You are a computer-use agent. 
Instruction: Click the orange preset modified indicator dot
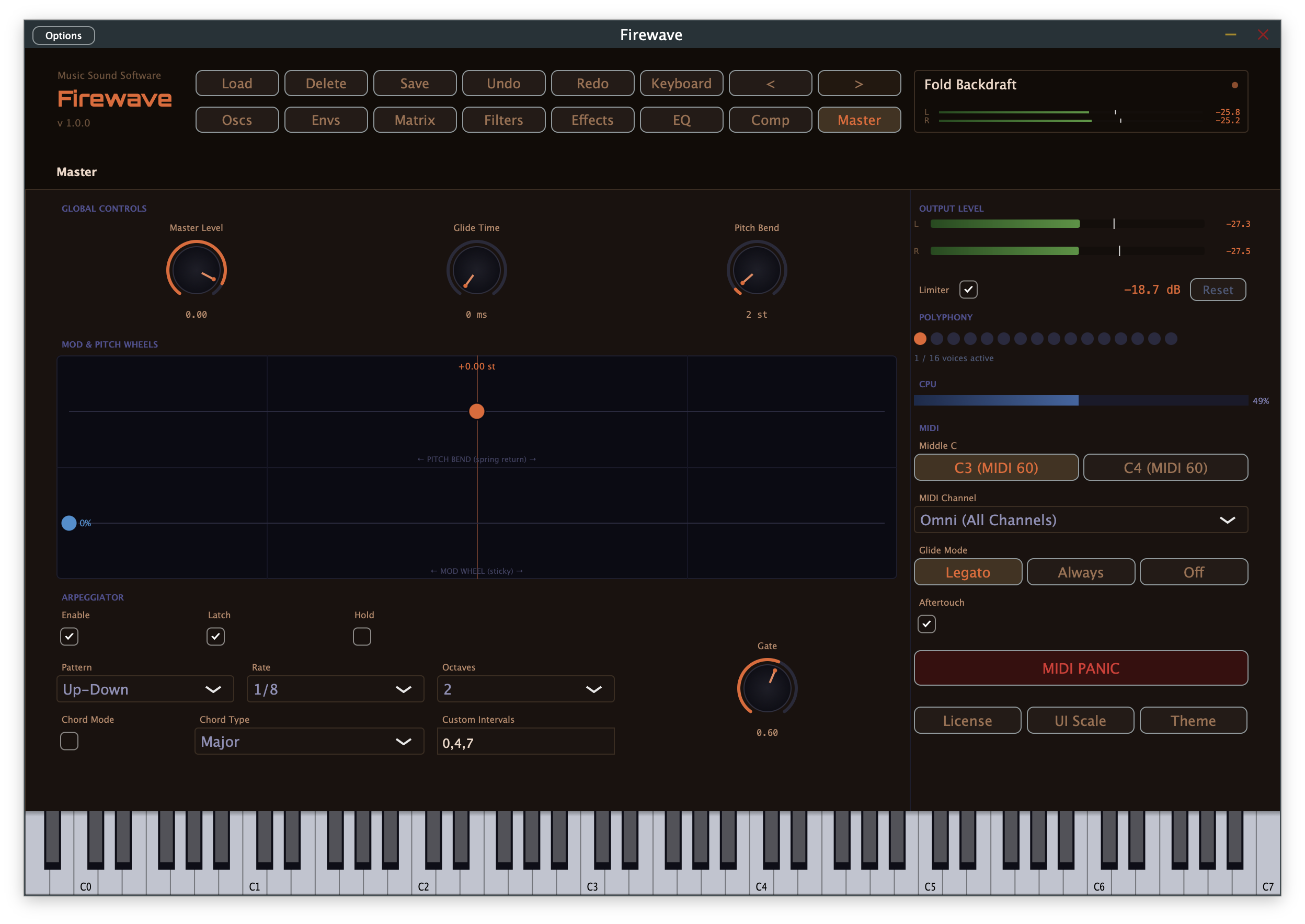click(1234, 85)
